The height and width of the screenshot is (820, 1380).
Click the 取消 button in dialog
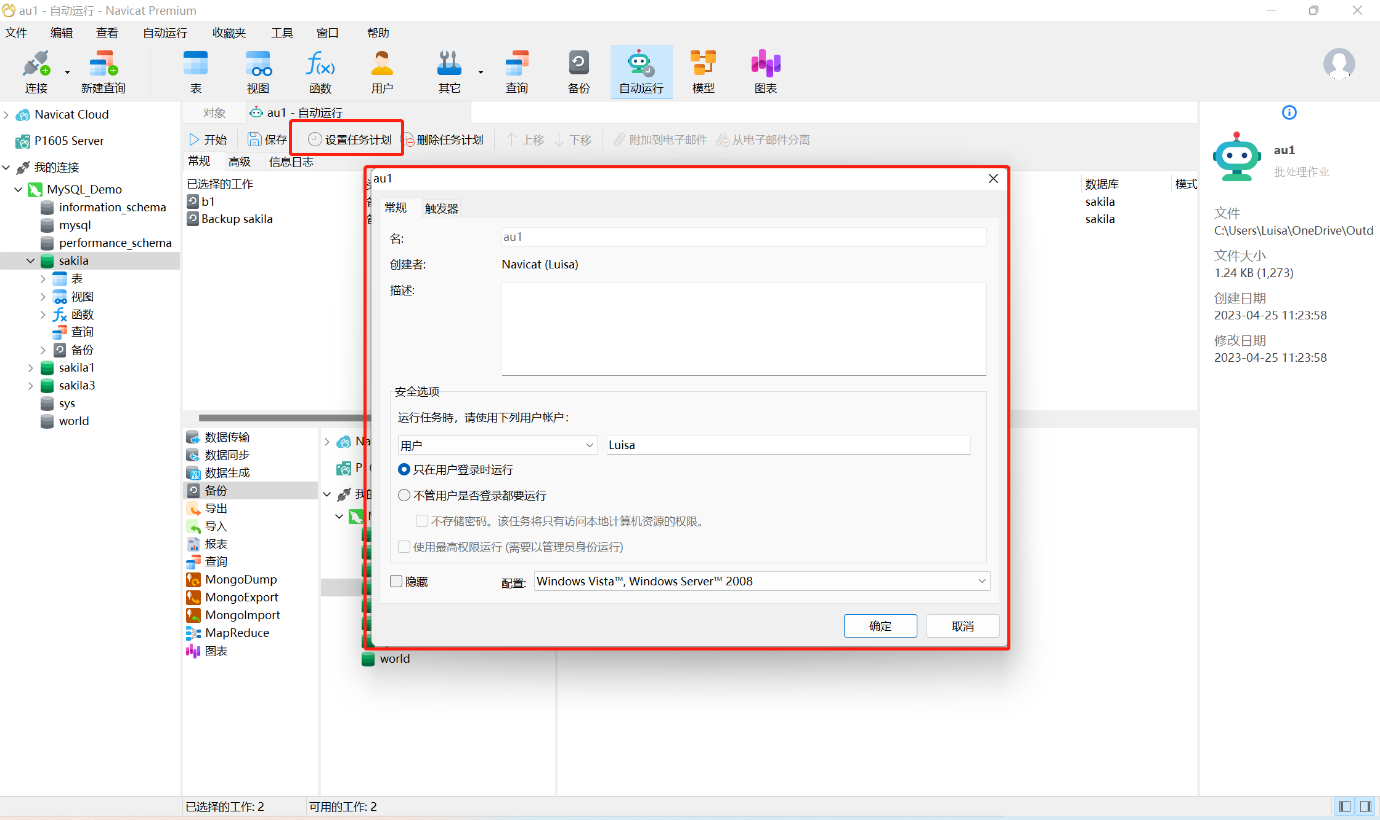pyautogui.click(x=963, y=626)
